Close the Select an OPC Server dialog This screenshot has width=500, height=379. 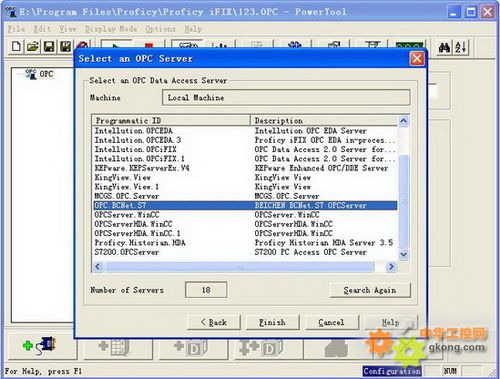(x=417, y=59)
